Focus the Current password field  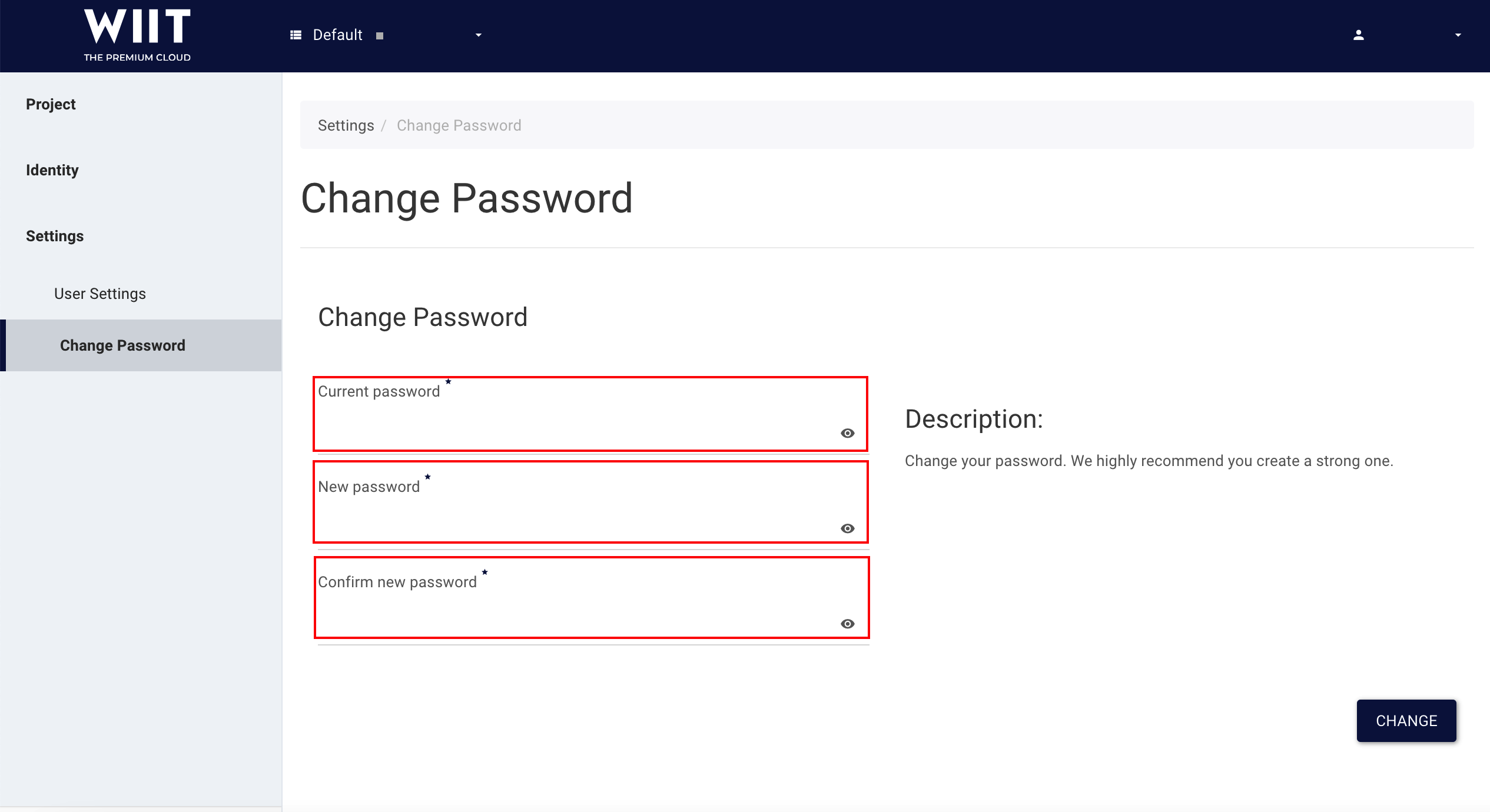coord(590,414)
